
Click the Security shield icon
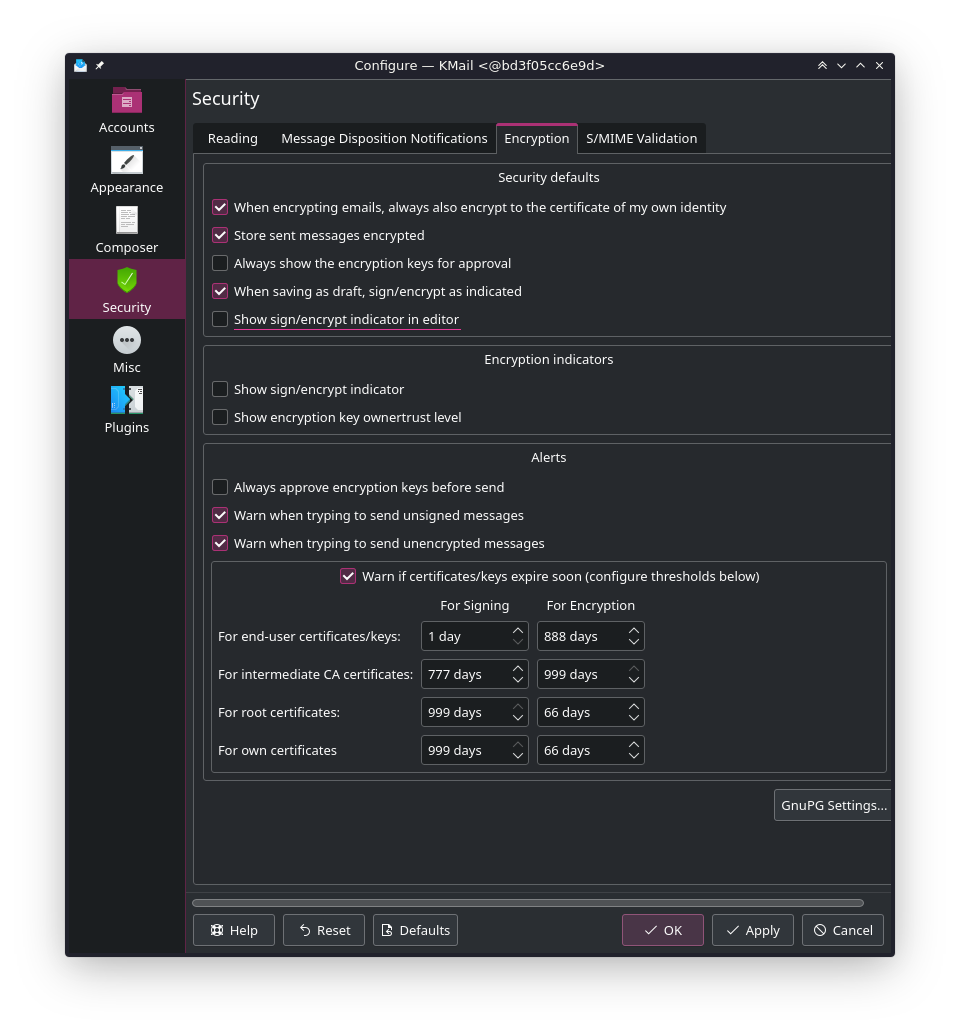pos(126,280)
